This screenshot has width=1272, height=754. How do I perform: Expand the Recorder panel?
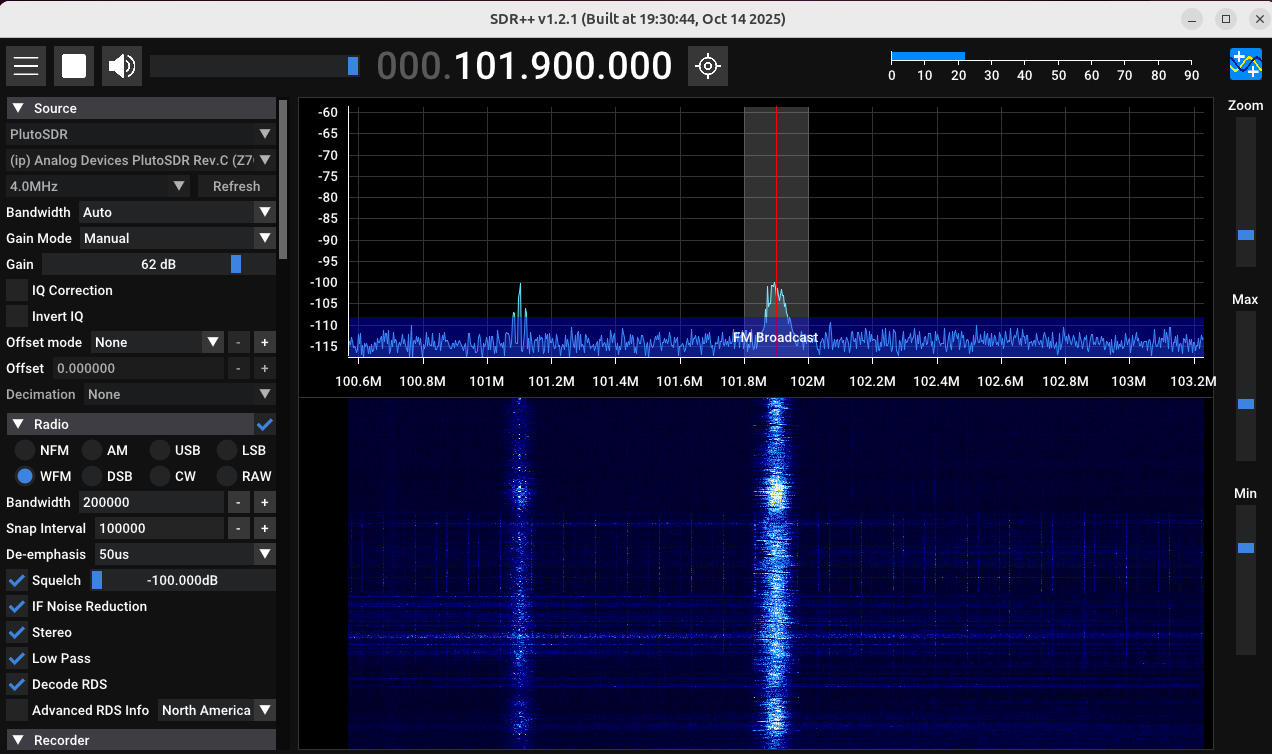(x=17, y=740)
